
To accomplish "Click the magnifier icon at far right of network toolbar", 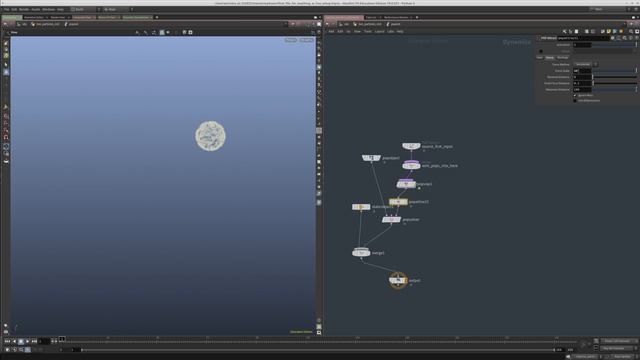I will click(x=631, y=31).
